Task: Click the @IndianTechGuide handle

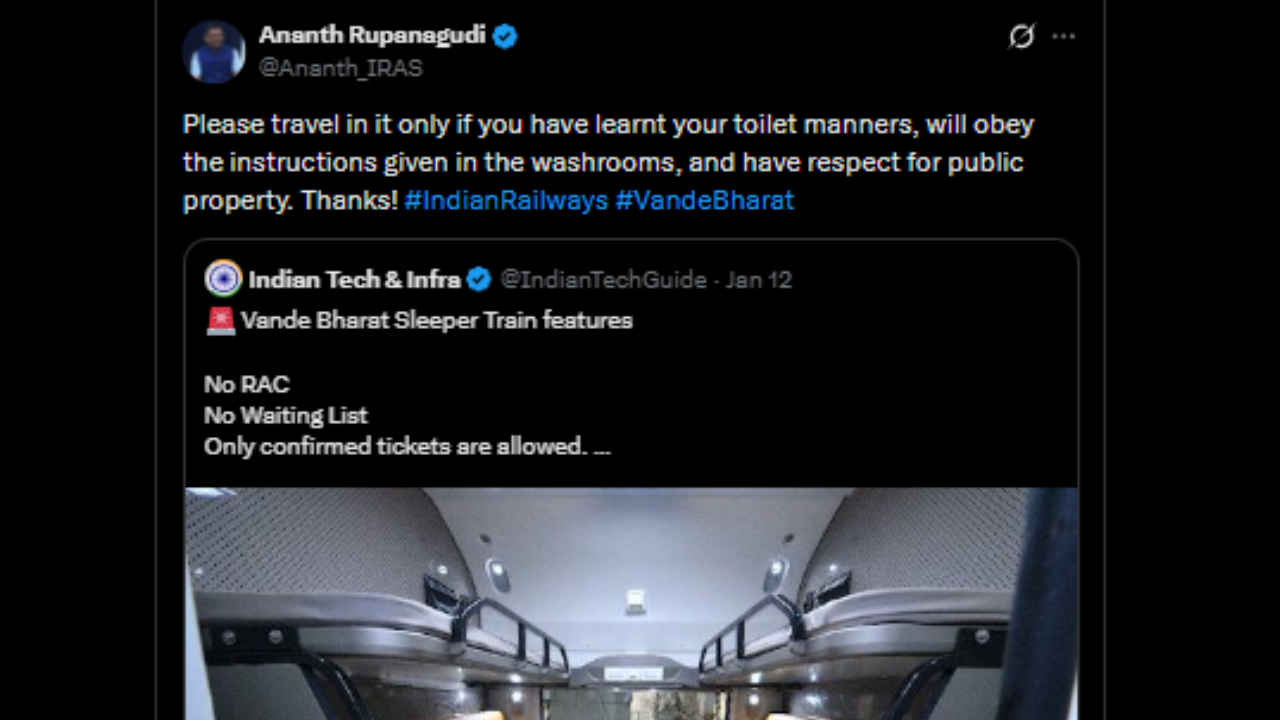Action: tap(603, 280)
